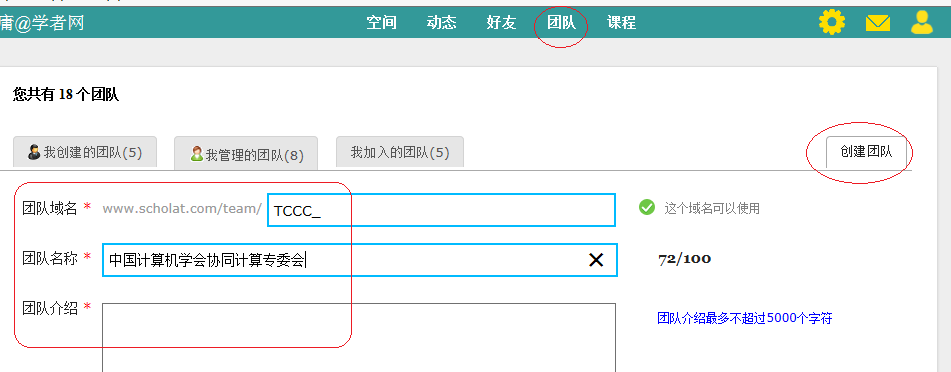
Task: Open messages via the yellow envelope icon
Action: click(878, 23)
